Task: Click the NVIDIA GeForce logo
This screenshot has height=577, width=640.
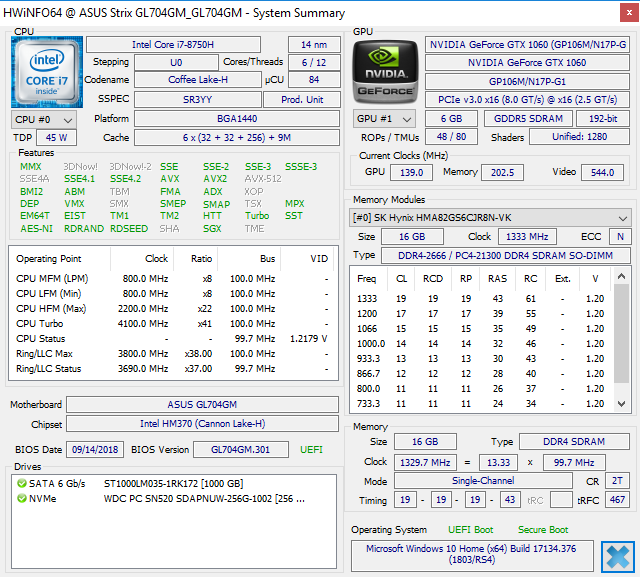Action: click(x=385, y=72)
